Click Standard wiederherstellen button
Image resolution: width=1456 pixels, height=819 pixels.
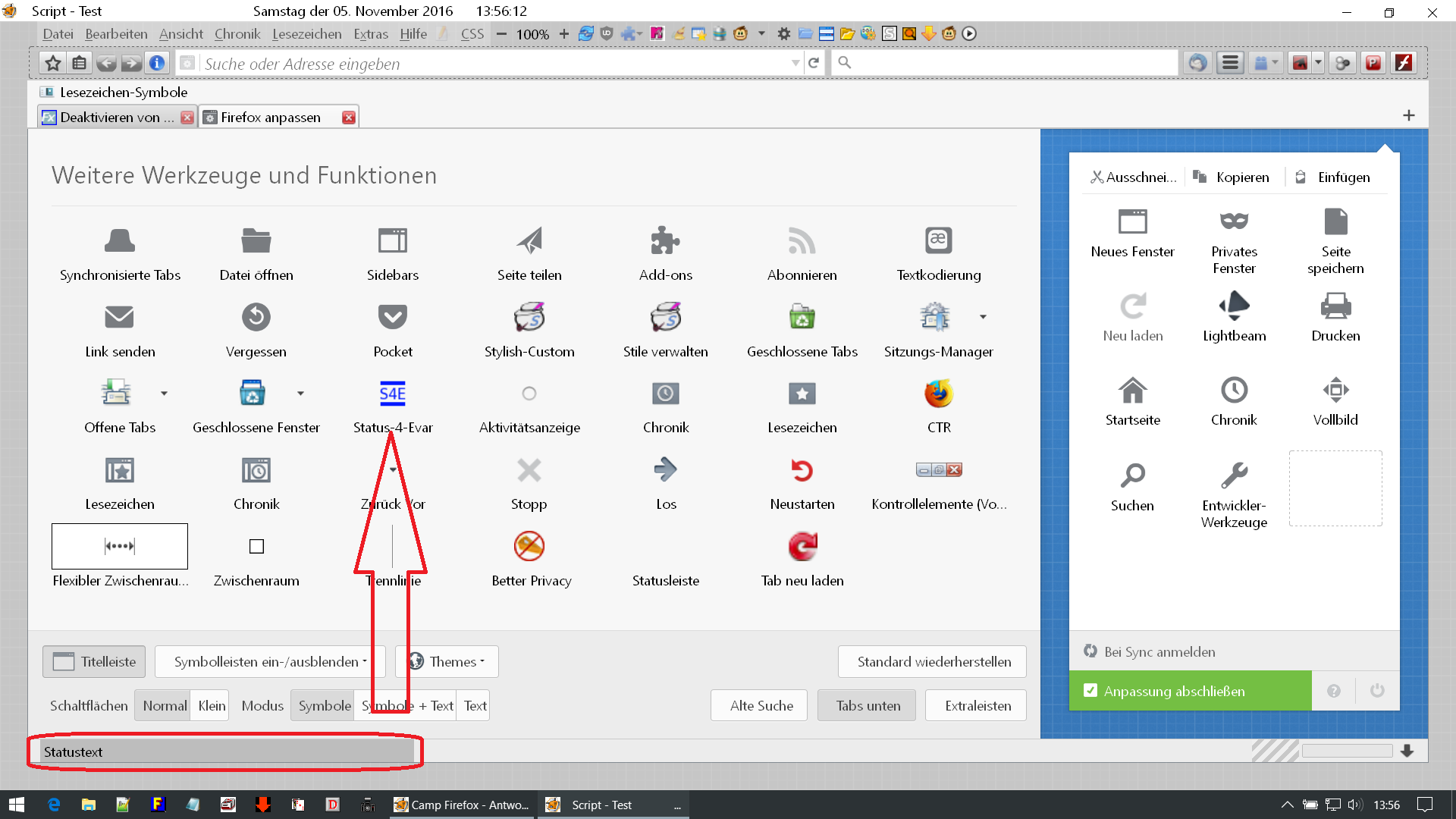tap(933, 661)
